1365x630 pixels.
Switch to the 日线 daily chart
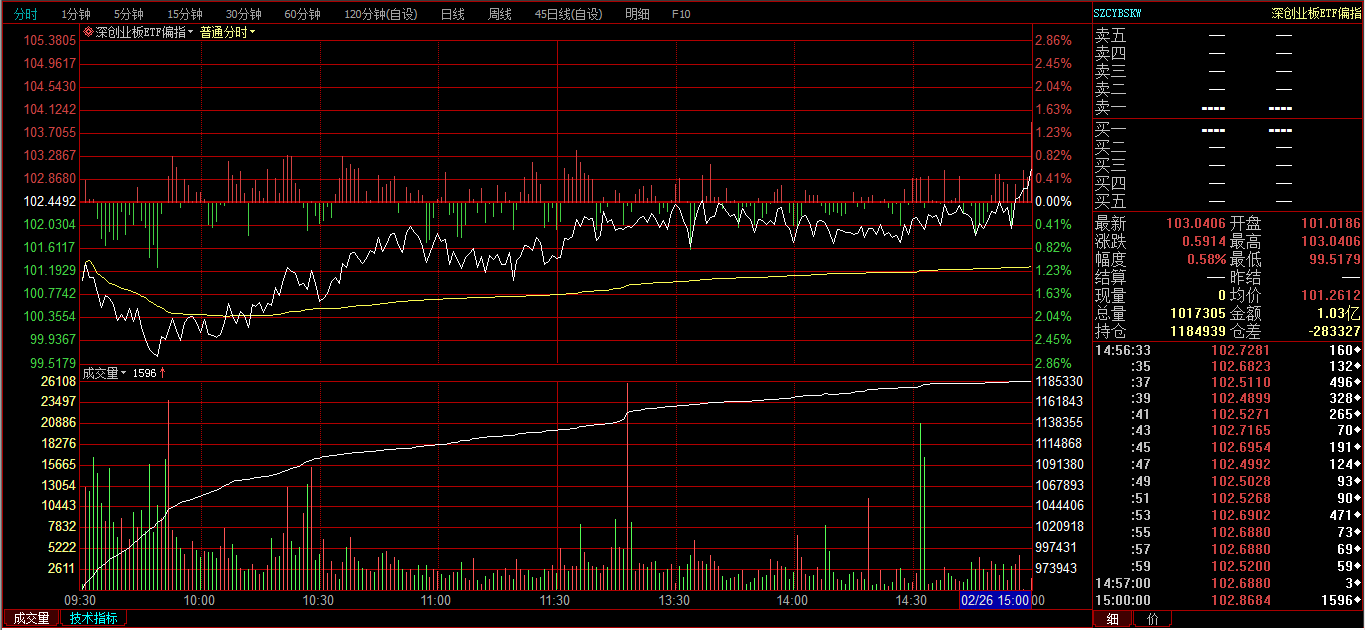pyautogui.click(x=452, y=14)
